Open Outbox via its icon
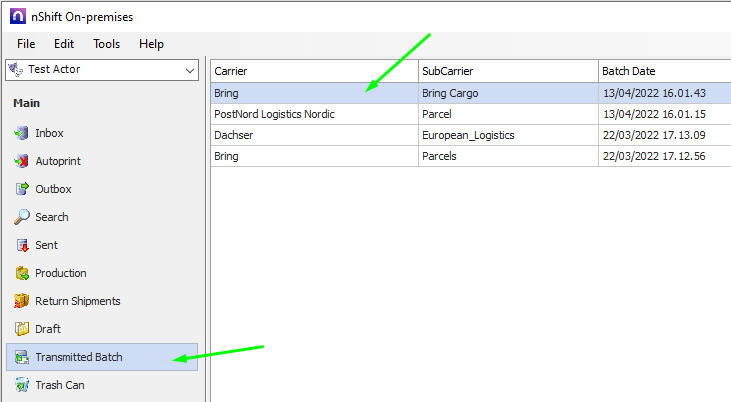This screenshot has width=731, height=402. point(22,189)
